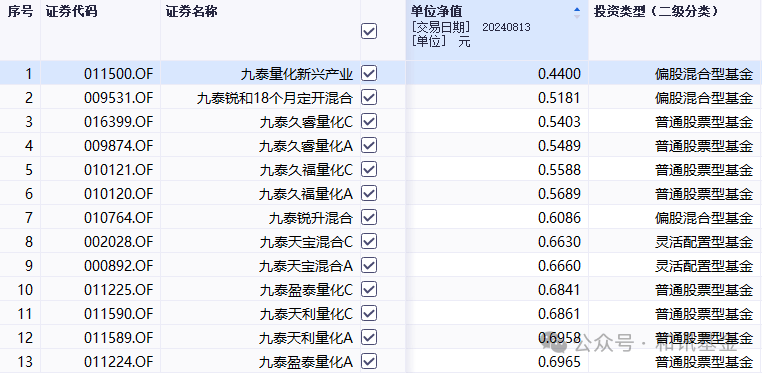Click the fund name 九泰天宝混合A

pos(306,266)
